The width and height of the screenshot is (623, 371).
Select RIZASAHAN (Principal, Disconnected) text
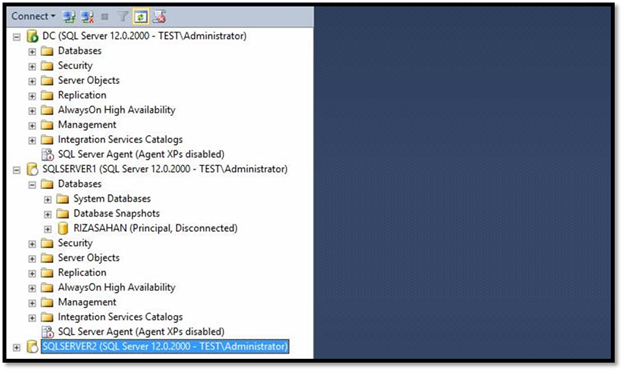(x=155, y=228)
